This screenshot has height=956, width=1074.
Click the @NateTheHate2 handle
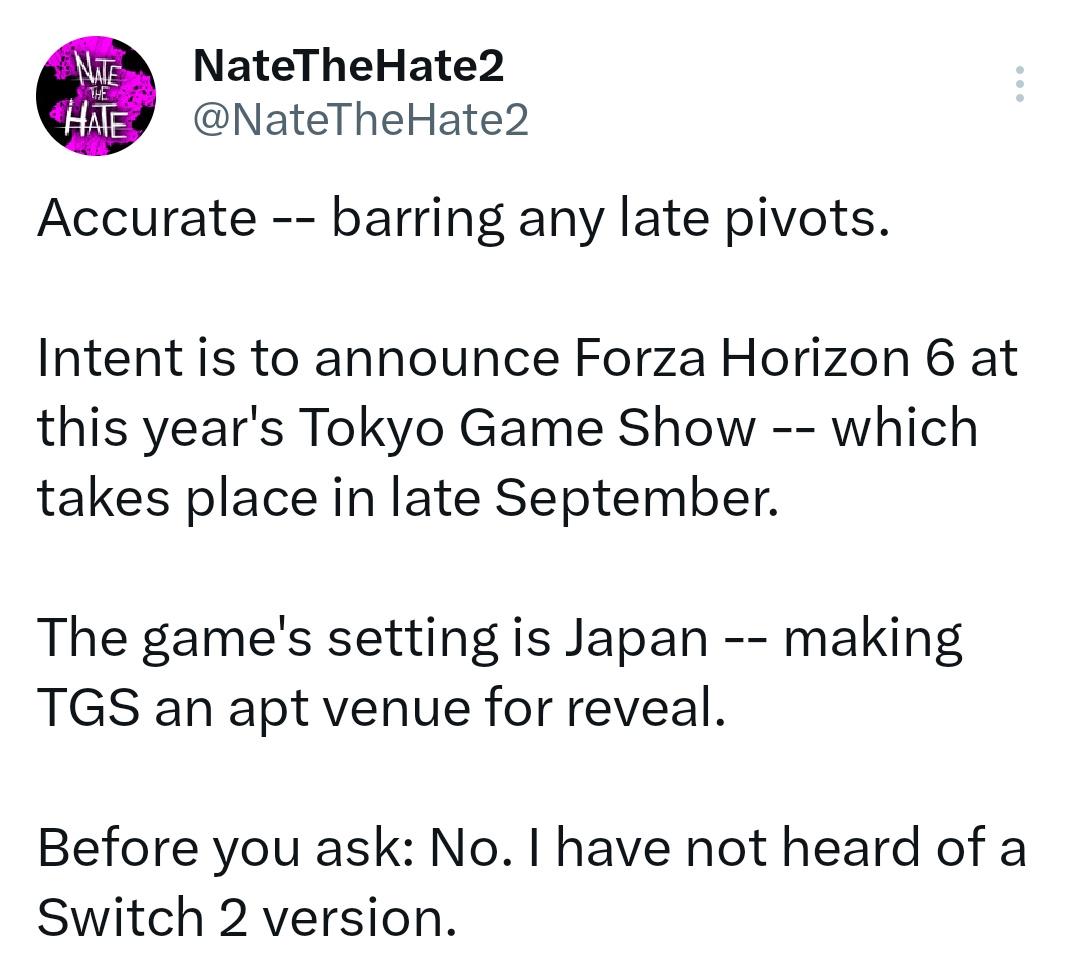click(x=361, y=120)
